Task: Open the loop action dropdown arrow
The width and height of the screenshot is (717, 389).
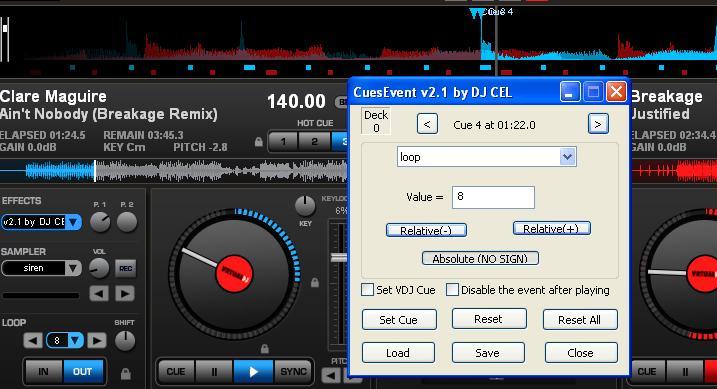Action: coord(567,157)
